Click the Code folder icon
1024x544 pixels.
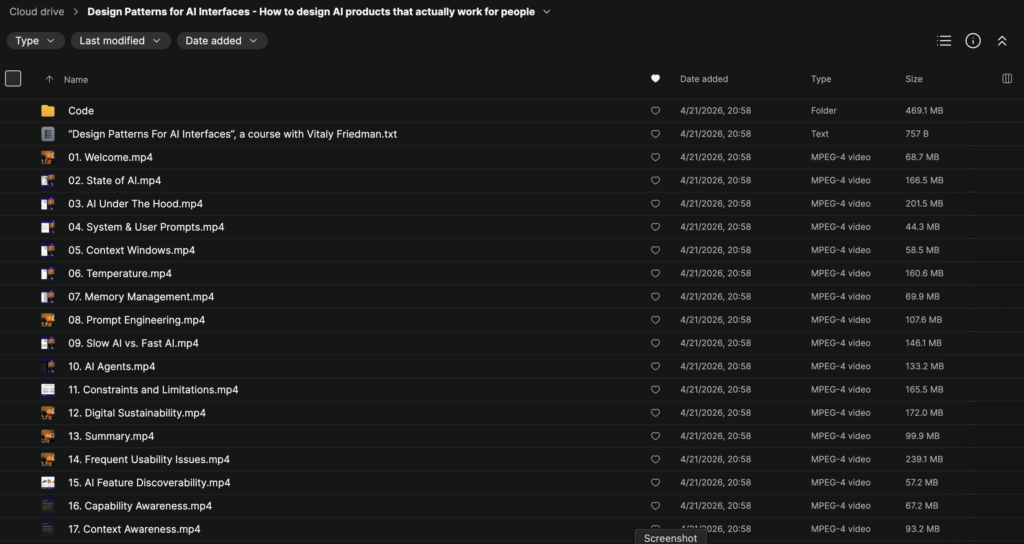[x=48, y=111]
